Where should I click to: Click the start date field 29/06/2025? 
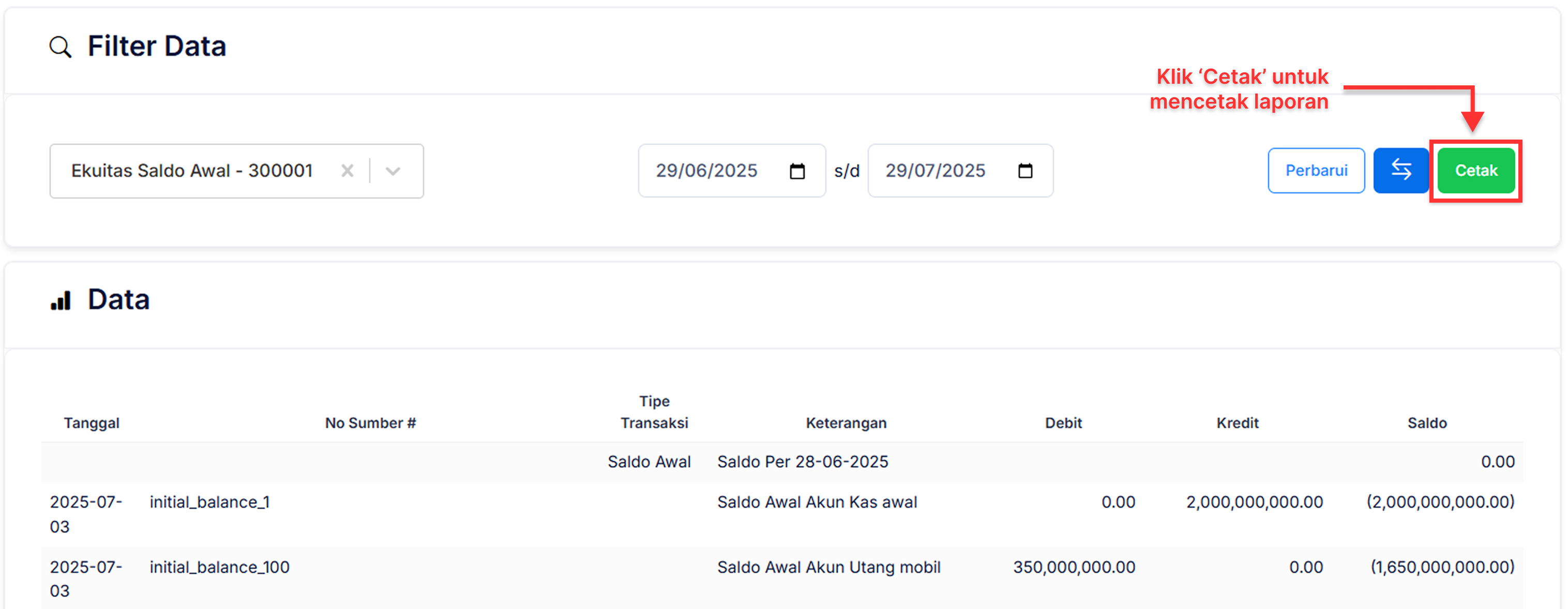point(706,171)
